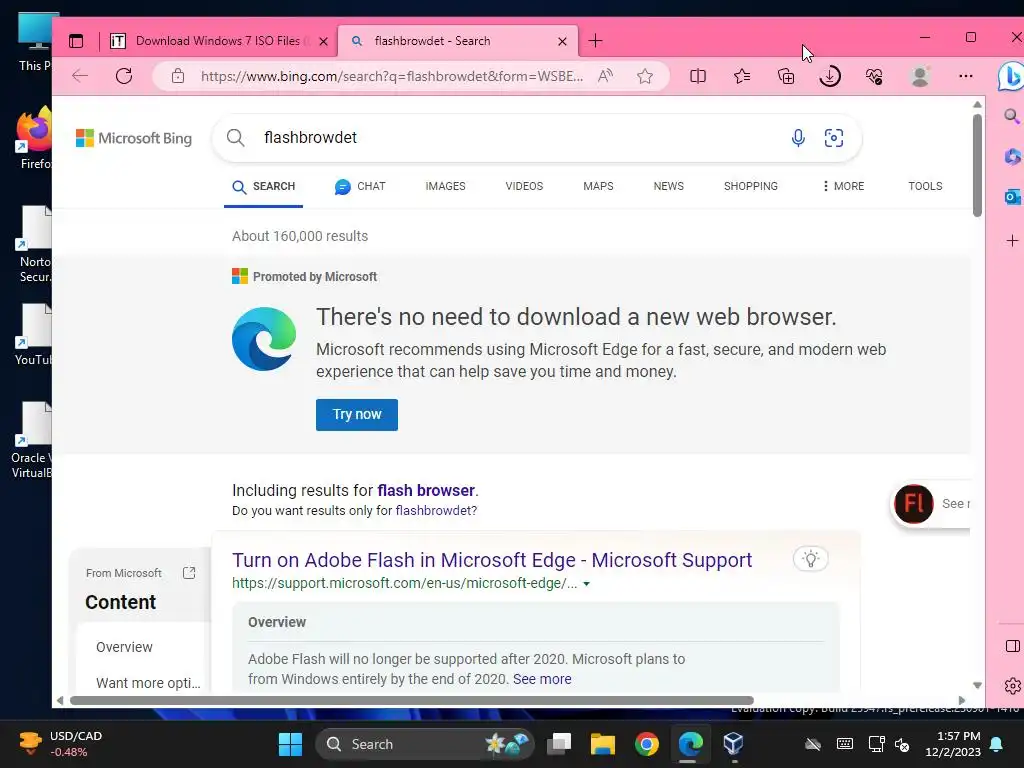1024x768 pixels.
Task: Click the vertical page scrollbar thumb
Action: [x=977, y=165]
